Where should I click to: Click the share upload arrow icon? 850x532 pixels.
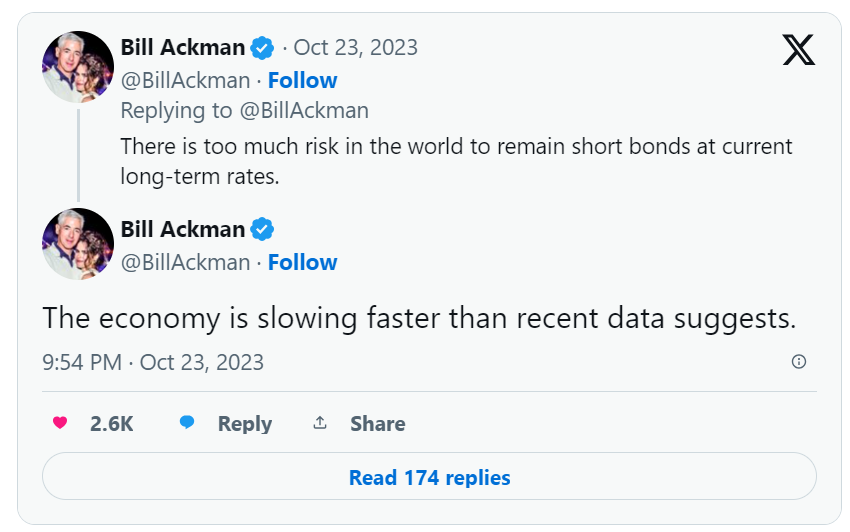pos(320,423)
